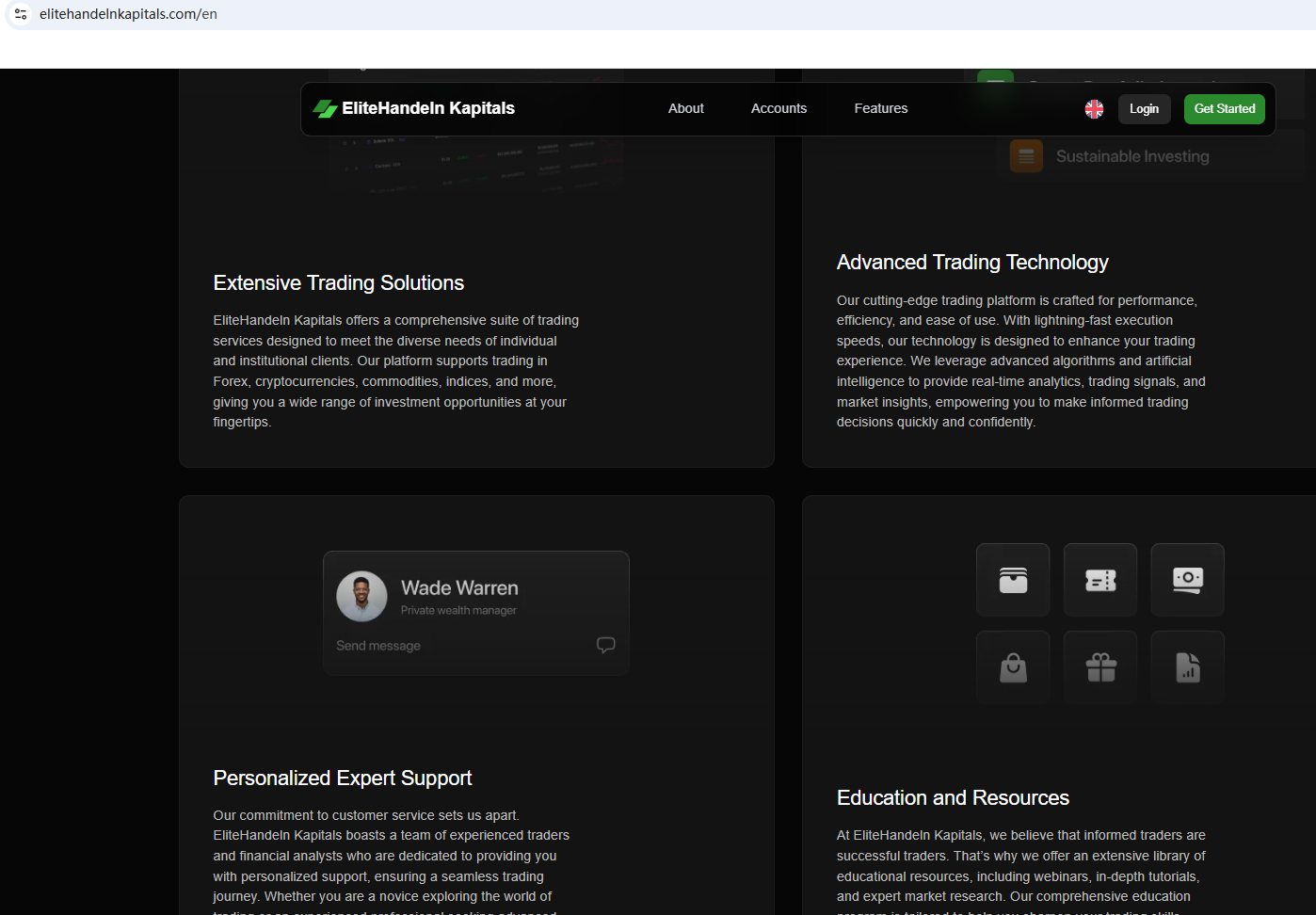Click the elitehandelnkapitals.com/en address bar URL

point(128,14)
